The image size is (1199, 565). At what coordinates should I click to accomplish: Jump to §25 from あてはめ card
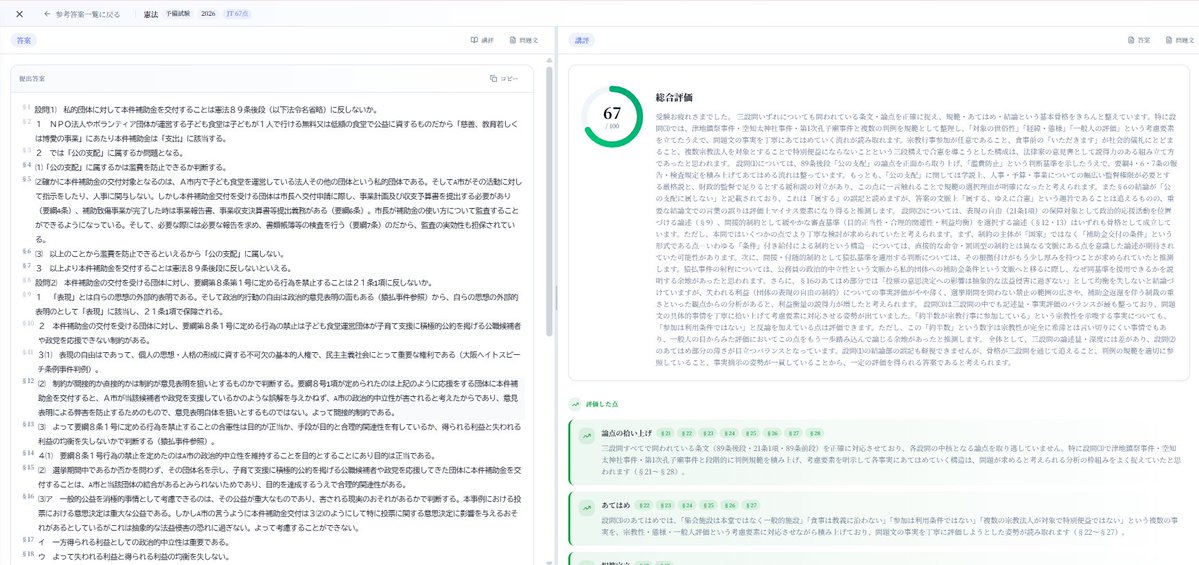(x=709, y=505)
